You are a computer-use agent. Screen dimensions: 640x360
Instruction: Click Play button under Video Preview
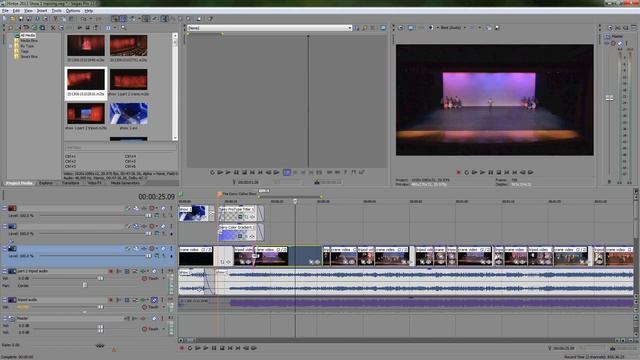[x=482, y=172]
